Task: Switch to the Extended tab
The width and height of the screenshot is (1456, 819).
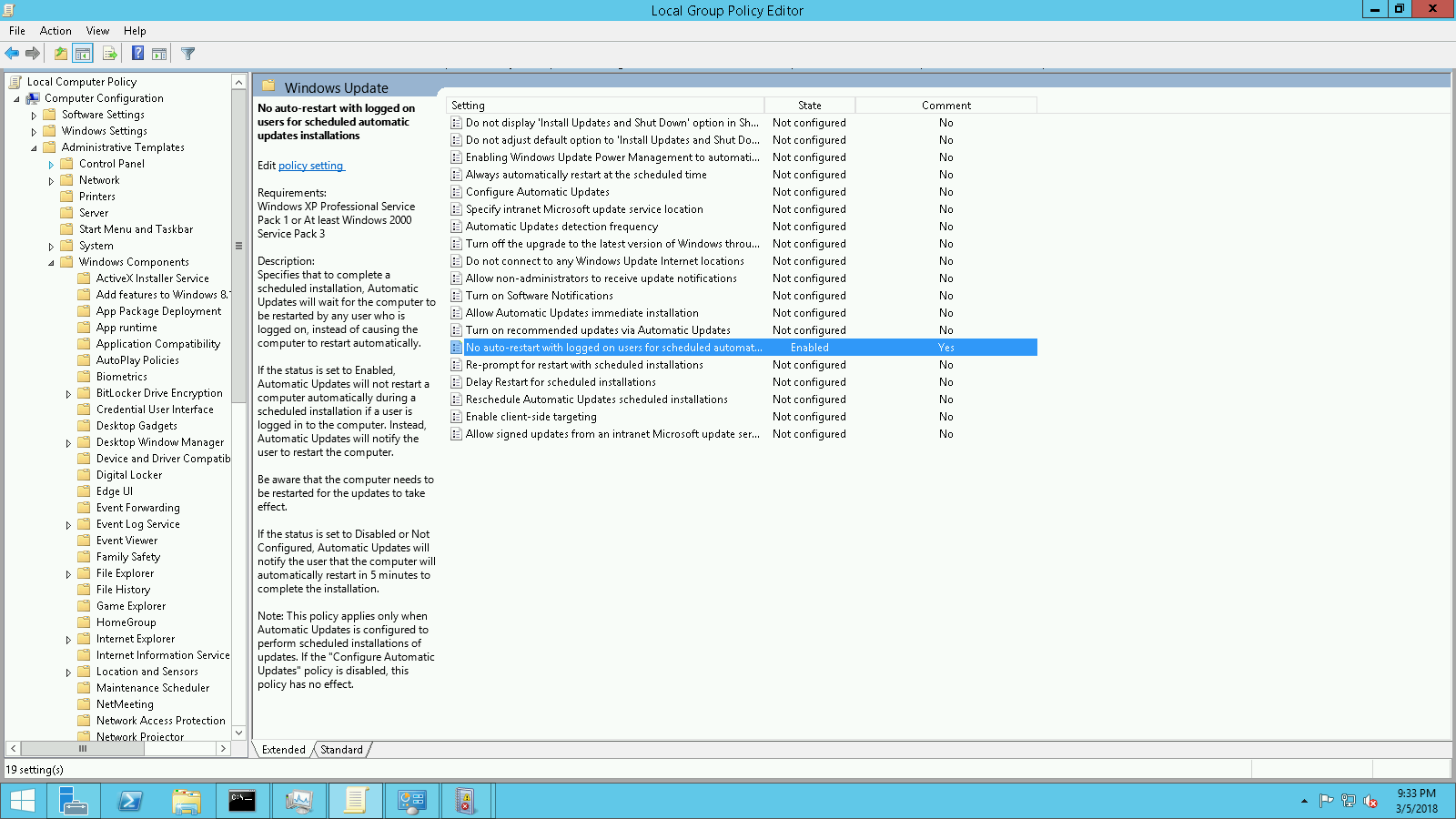Action: coord(283,750)
